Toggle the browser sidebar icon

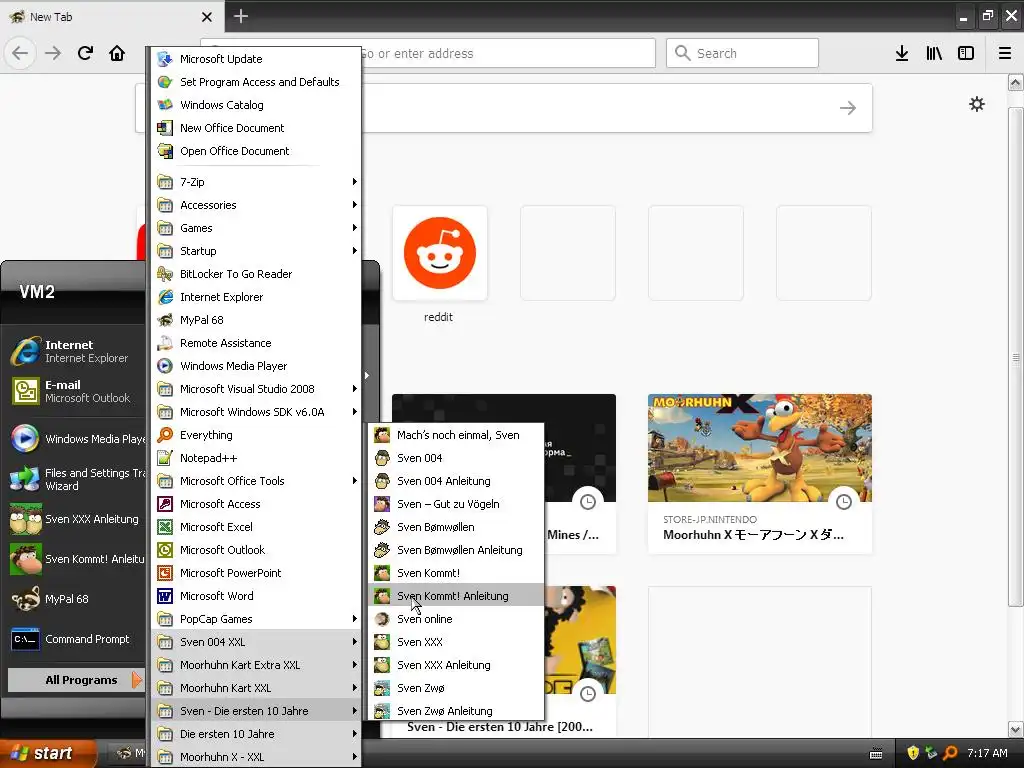click(x=966, y=53)
